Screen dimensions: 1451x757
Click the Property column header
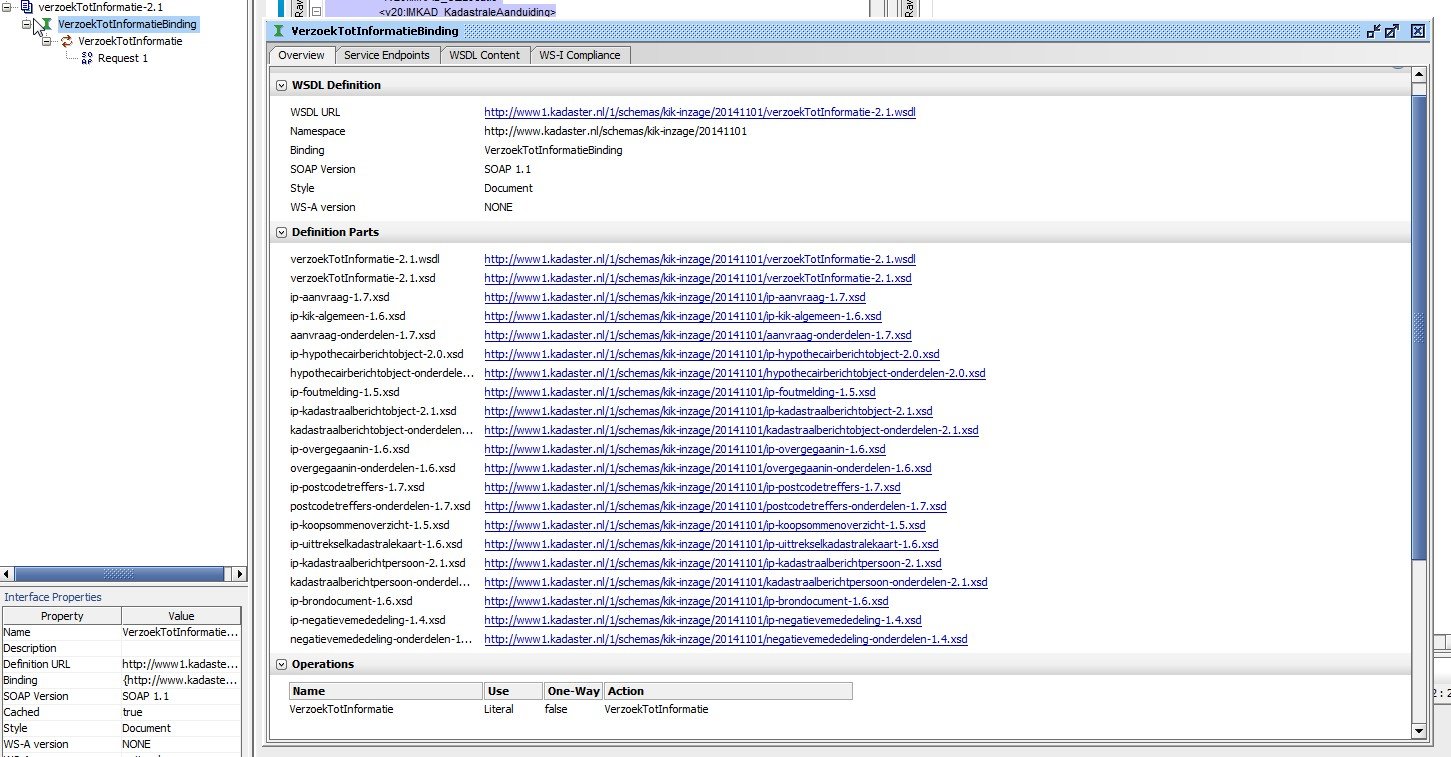pos(62,616)
